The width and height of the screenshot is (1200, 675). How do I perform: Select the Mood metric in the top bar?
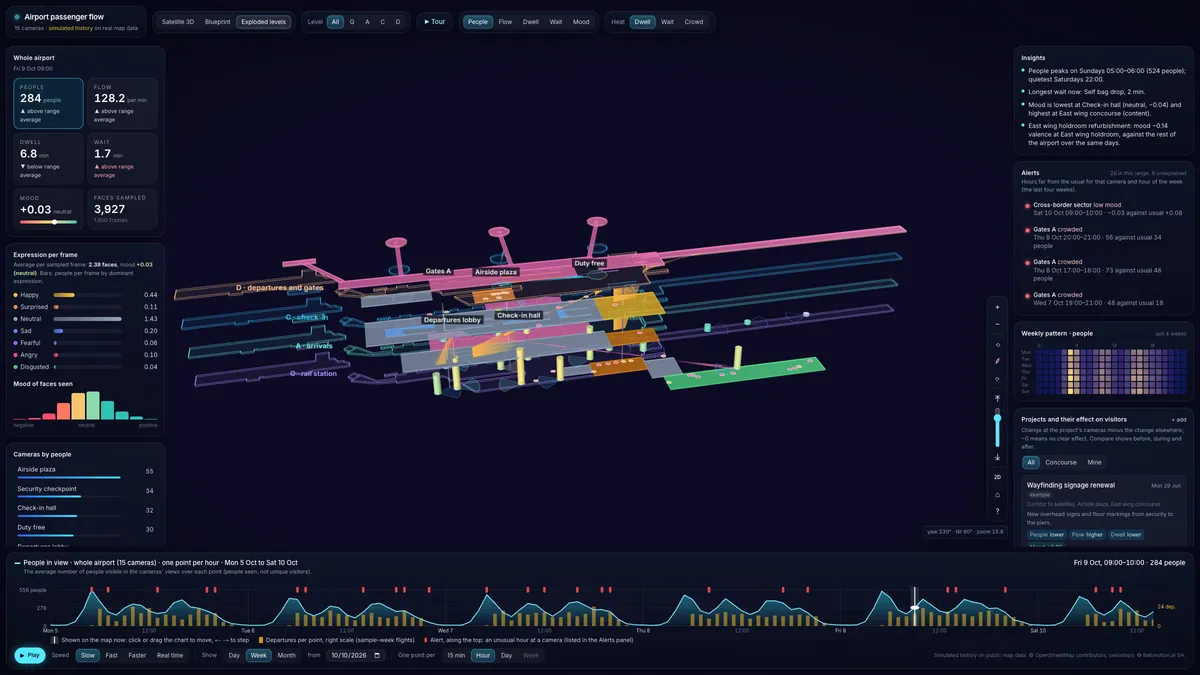581,21
